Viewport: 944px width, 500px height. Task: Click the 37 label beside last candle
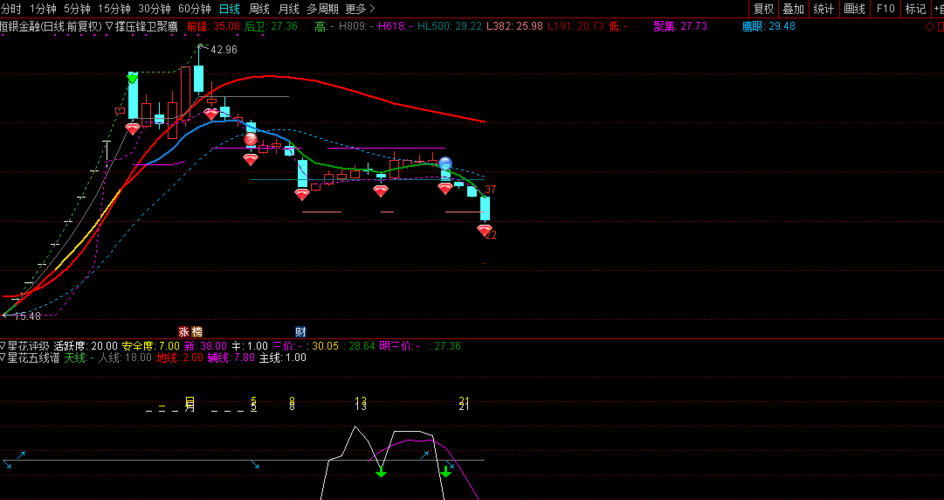click(x=491, y=190)
